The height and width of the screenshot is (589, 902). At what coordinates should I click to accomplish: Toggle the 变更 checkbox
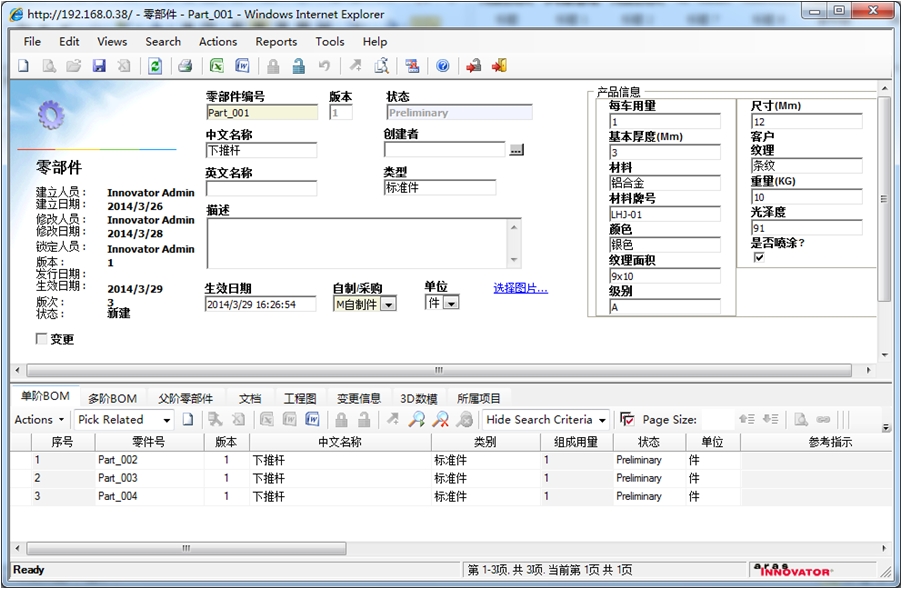coord(41,339)
